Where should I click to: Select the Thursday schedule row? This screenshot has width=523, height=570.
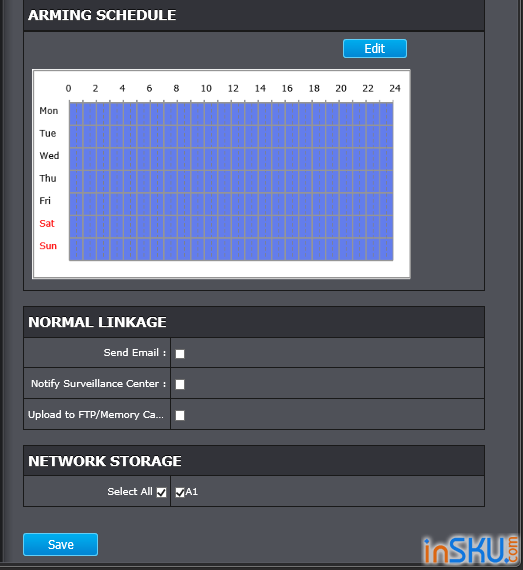231,181
